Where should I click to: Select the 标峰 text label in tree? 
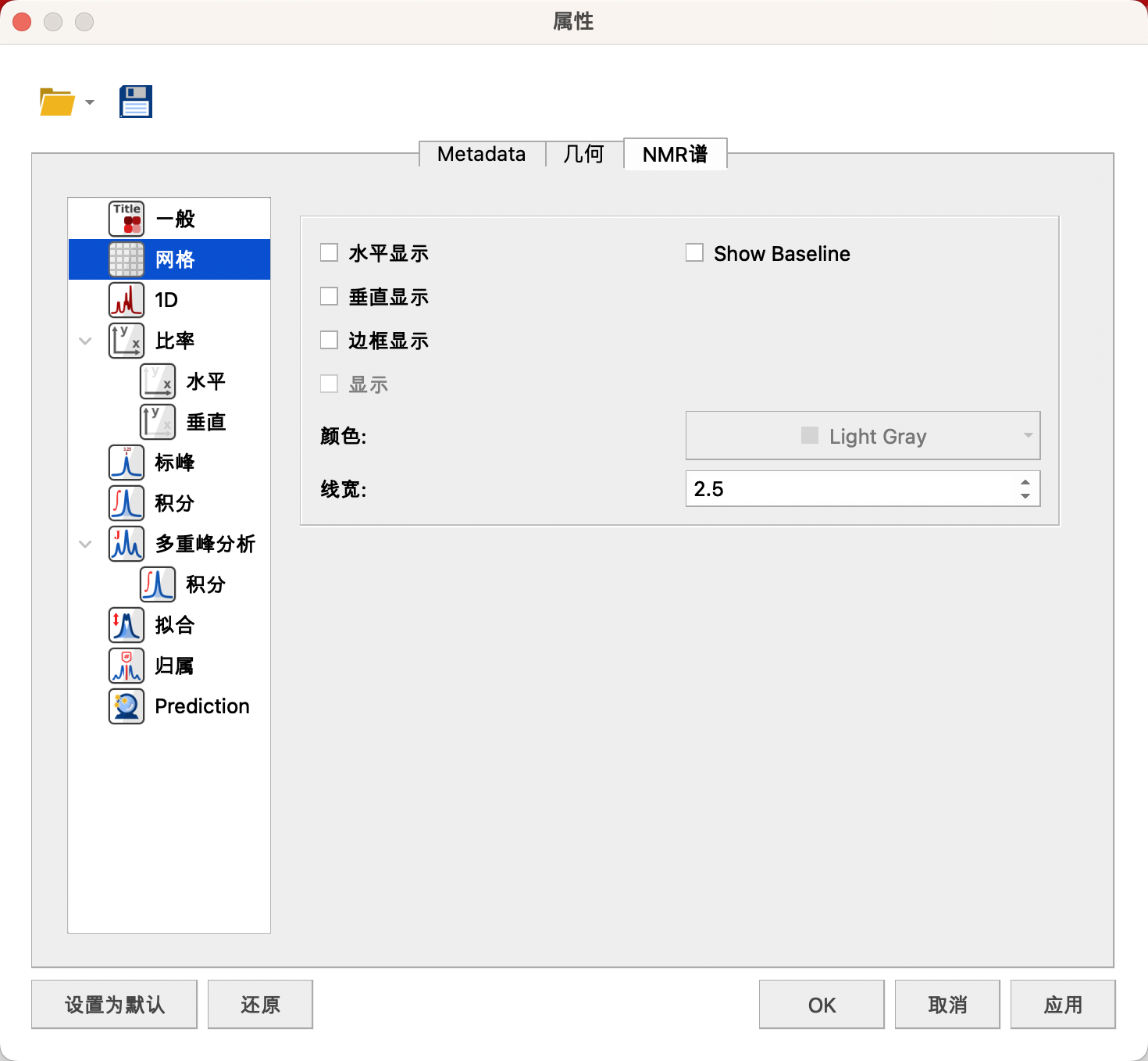[175, 463]
